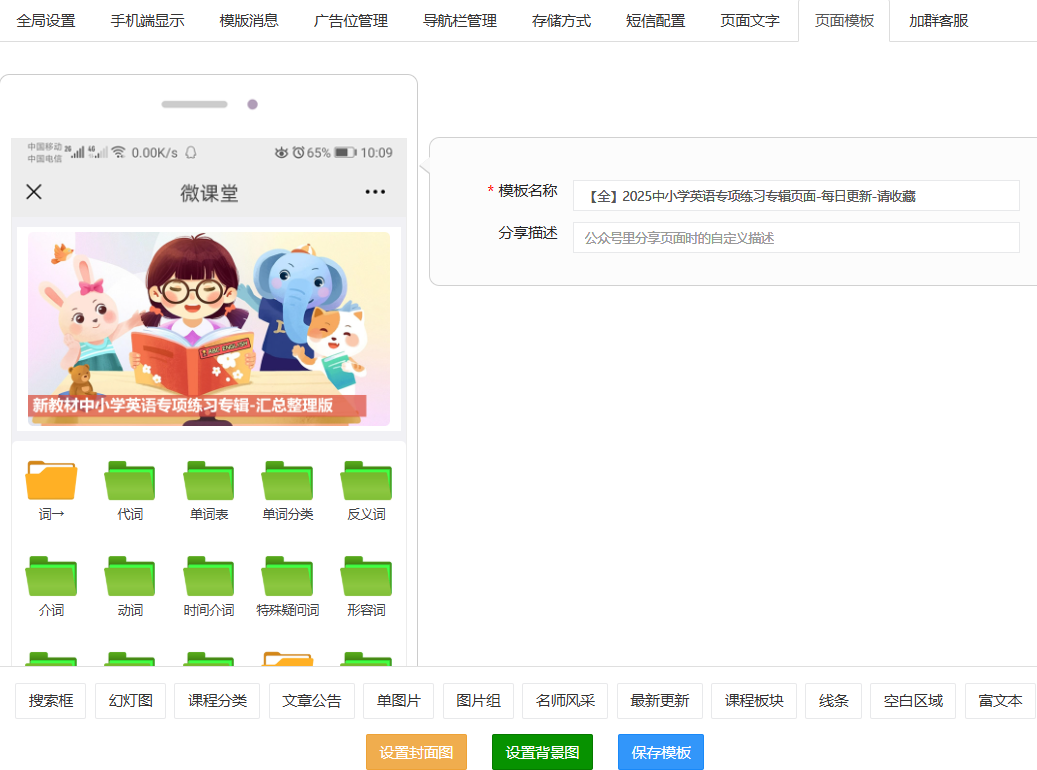This screenshot has height=770, width=1037.
Task: Open the 代词 folder icon
Action: pyautogui.click(x=130, y=481)
